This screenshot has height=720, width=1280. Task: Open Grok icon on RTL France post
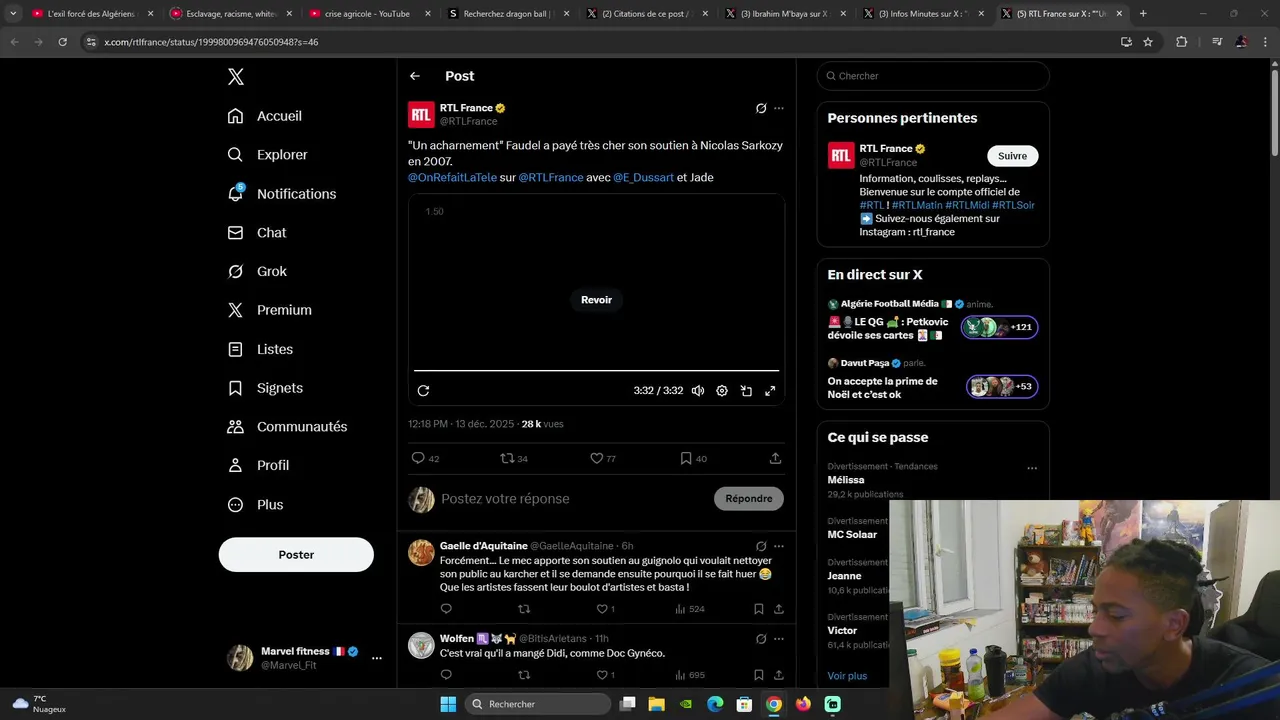pos(761,108)
